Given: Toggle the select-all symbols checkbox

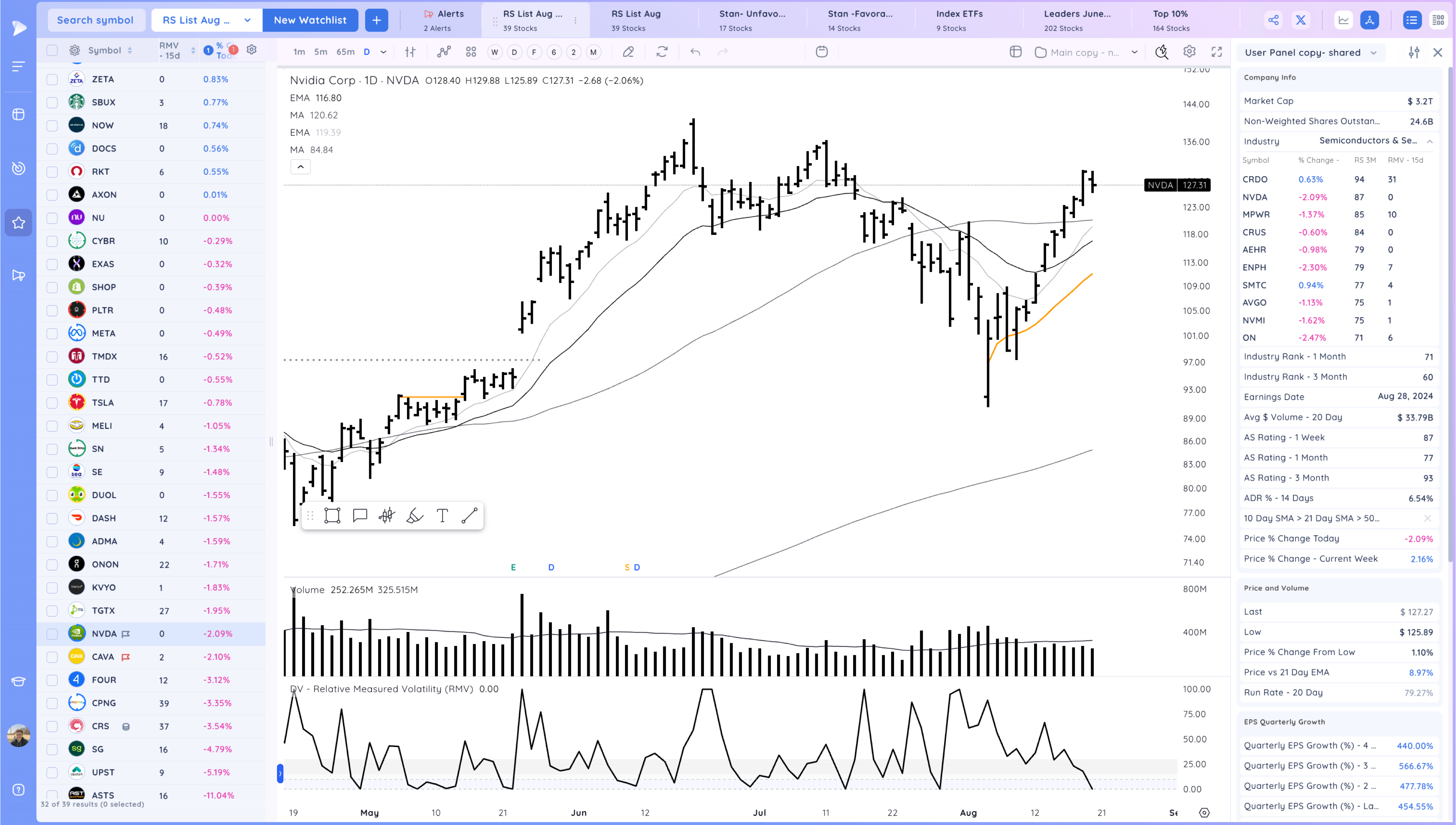Looking at the screenshot, I should 52,51.
